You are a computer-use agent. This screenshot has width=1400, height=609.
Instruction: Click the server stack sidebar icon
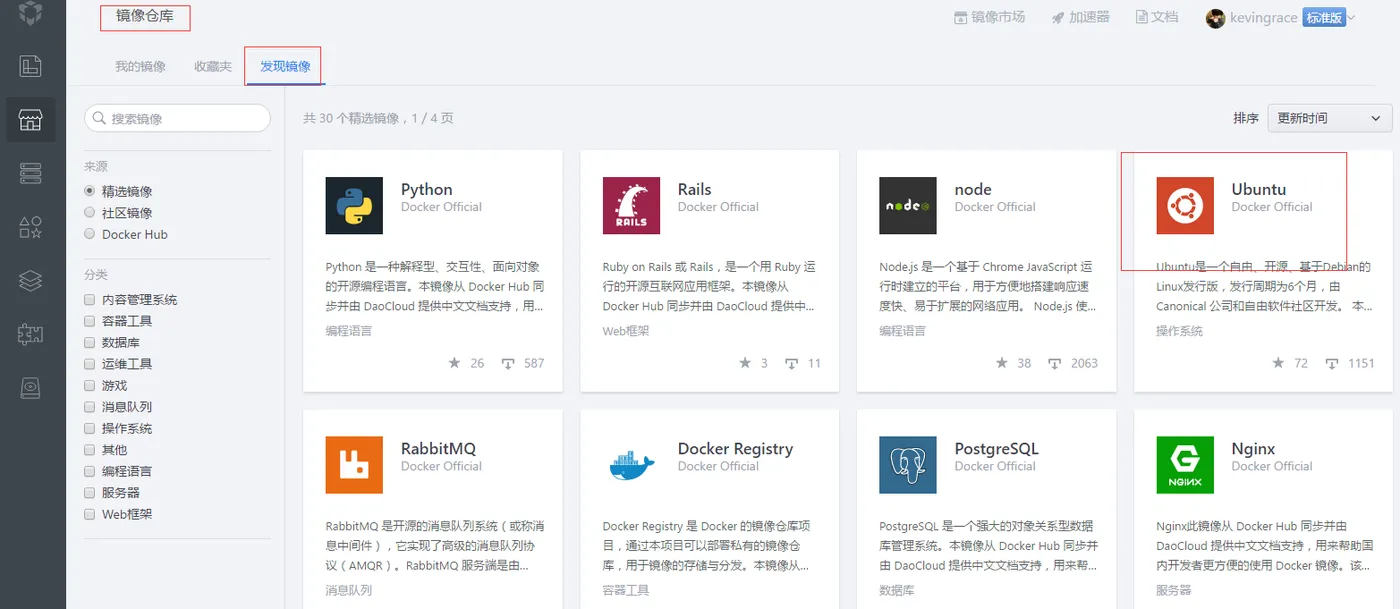click(30, 174)
